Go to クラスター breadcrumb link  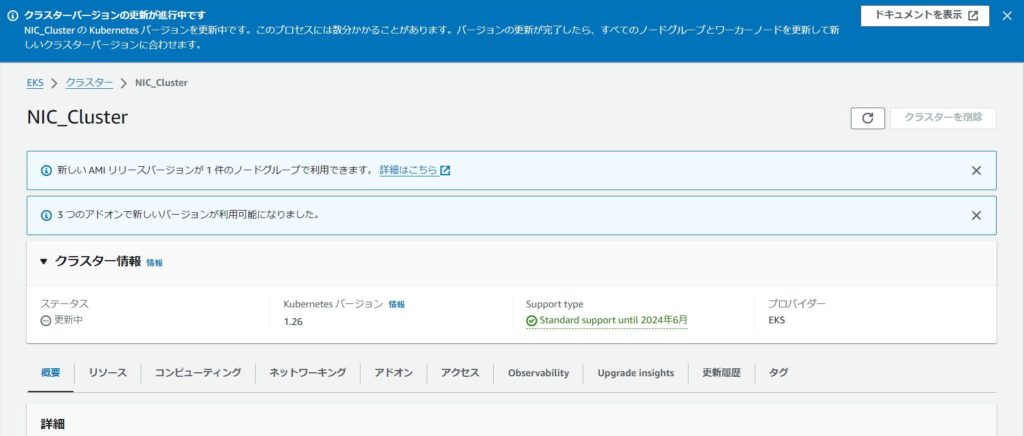[x=89, y=83]
